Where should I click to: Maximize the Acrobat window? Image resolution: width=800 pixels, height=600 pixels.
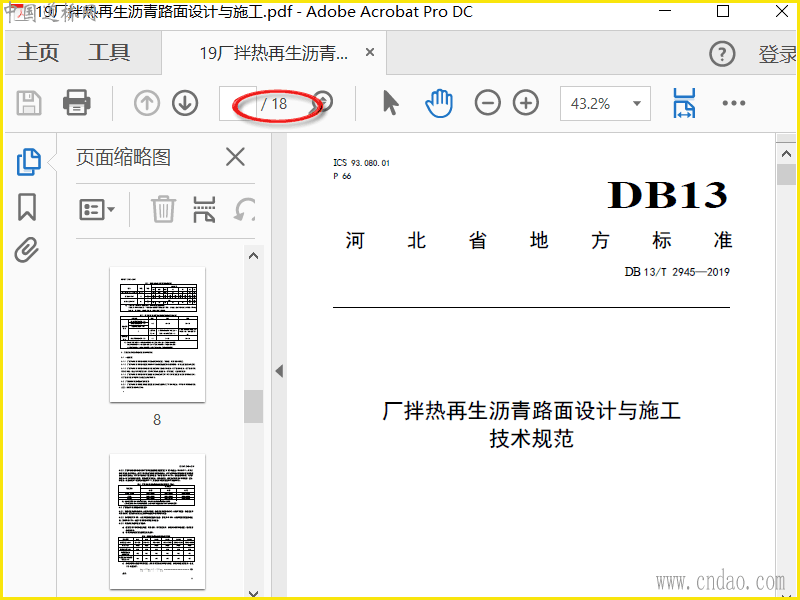[723, 11]
